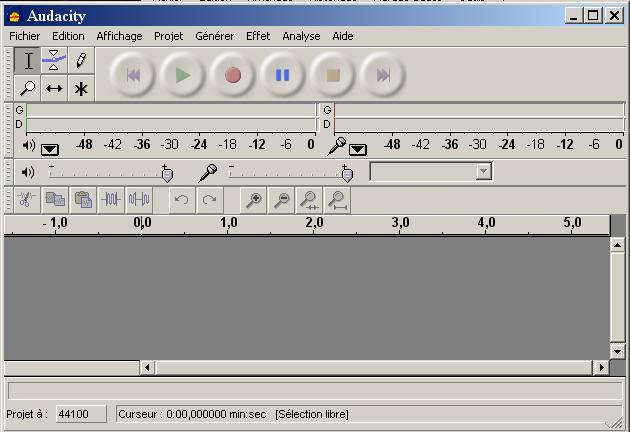This screenshot has width=630, height=432.
Task: Select the Draw pencil tool
Action: 81,61
